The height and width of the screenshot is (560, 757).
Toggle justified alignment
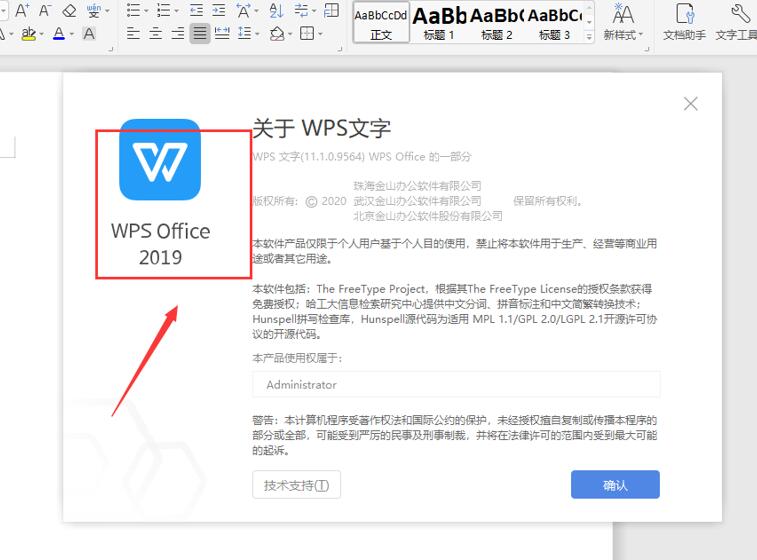click(x=200, y=33)
